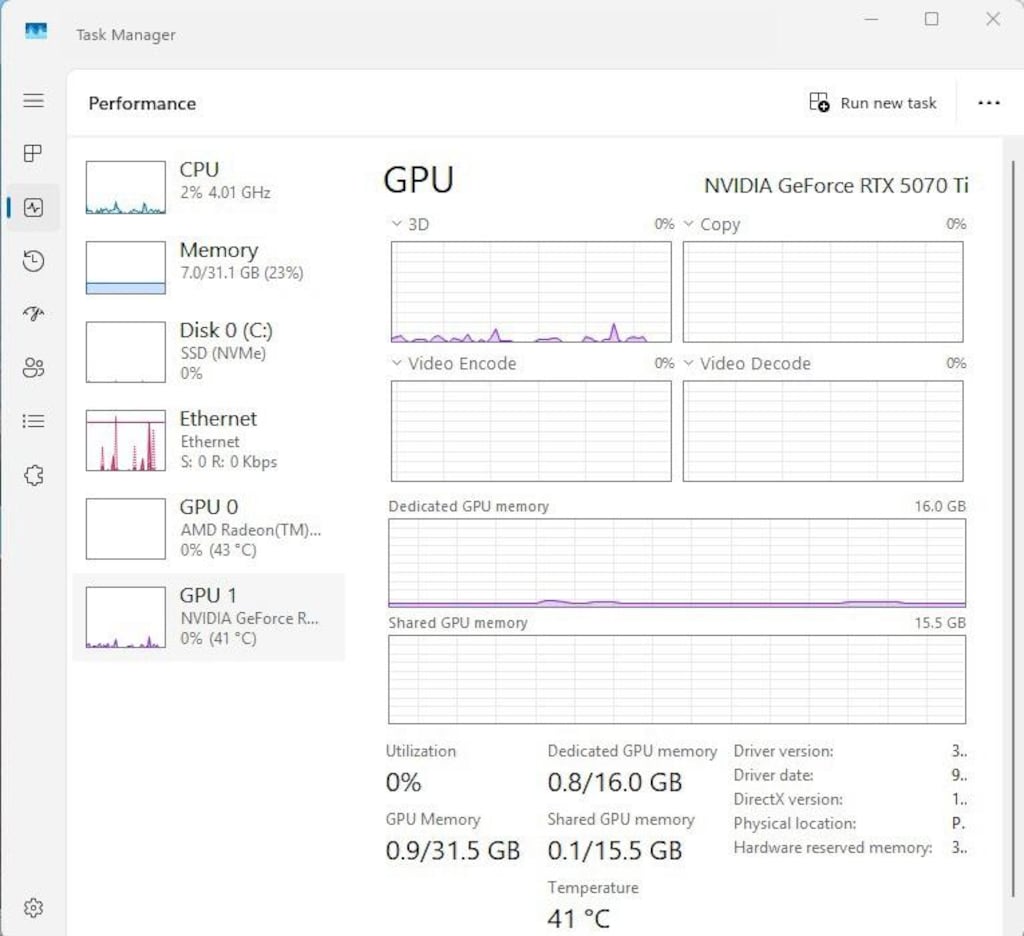Select the CPU performance entry
This screenshot has height=936, width=1024.
pos(209,187)
